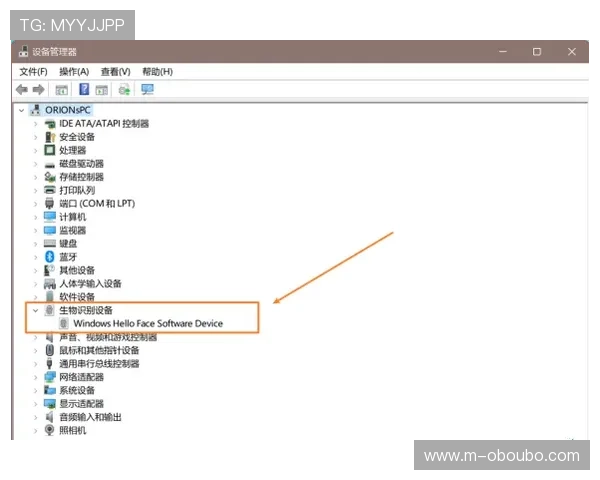Image resolution: width=600 pixels, height=480 pixels.
Task: Click the action pane toolbar icon
Action: pyautogui.click(x=101, y=90)
